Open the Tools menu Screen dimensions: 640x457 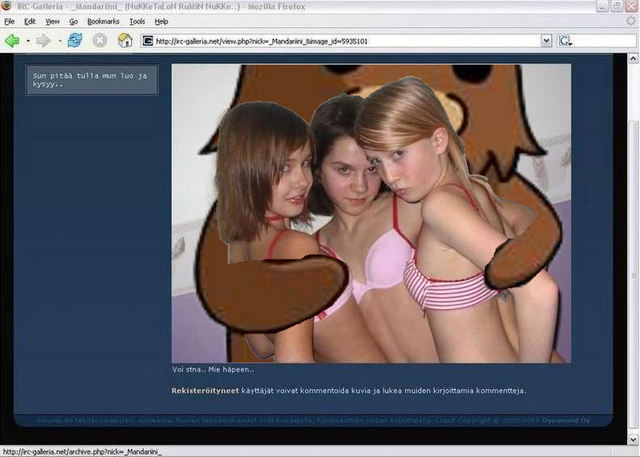click(x=137, y=21)
